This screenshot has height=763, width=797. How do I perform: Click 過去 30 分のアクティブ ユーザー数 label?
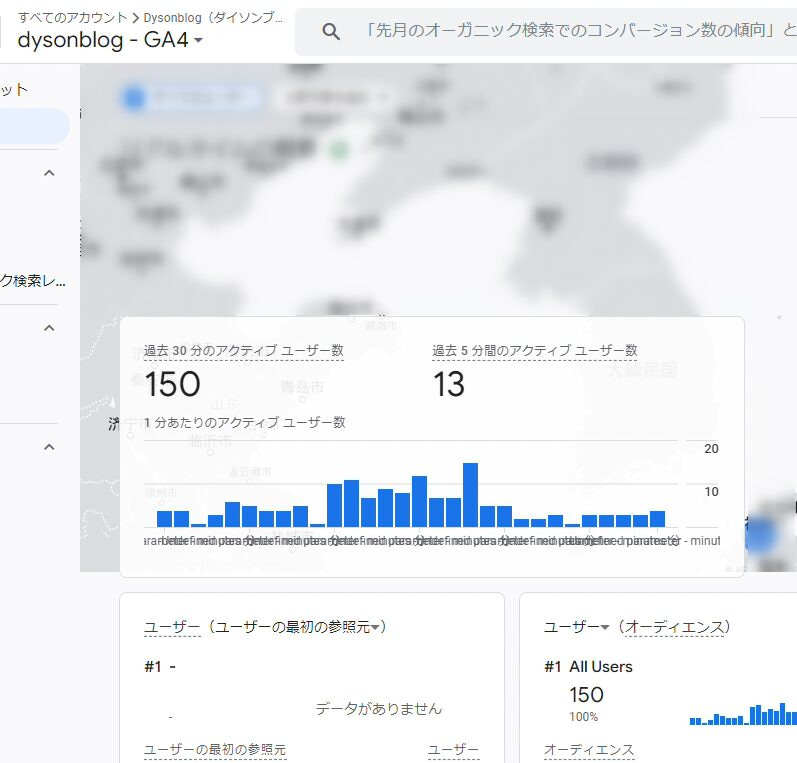click(243, 351)
